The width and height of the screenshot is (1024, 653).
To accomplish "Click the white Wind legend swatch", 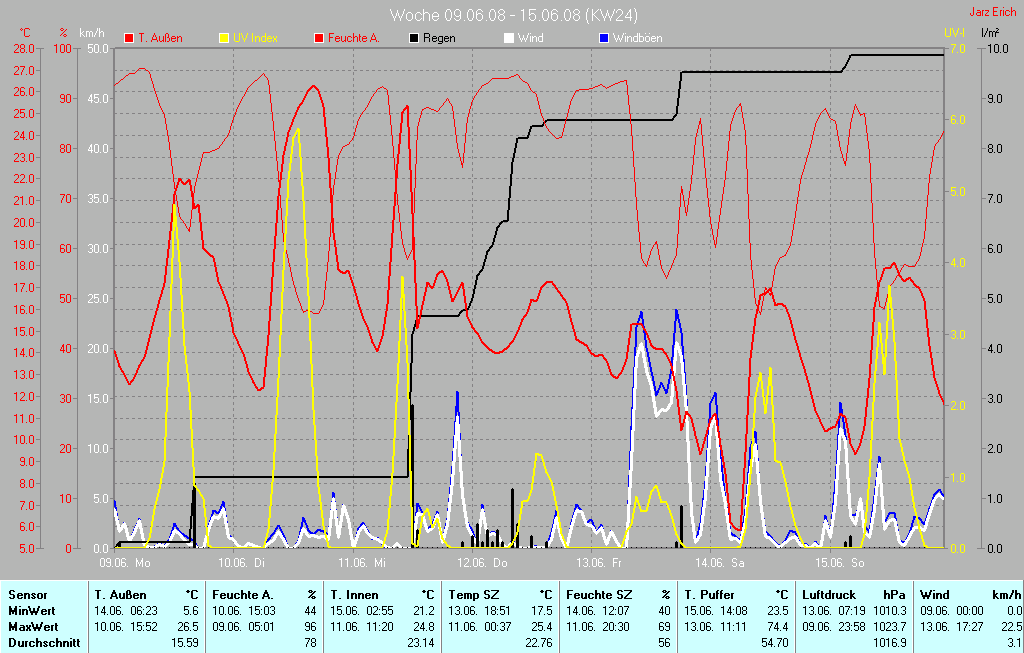I will (509, 38).
